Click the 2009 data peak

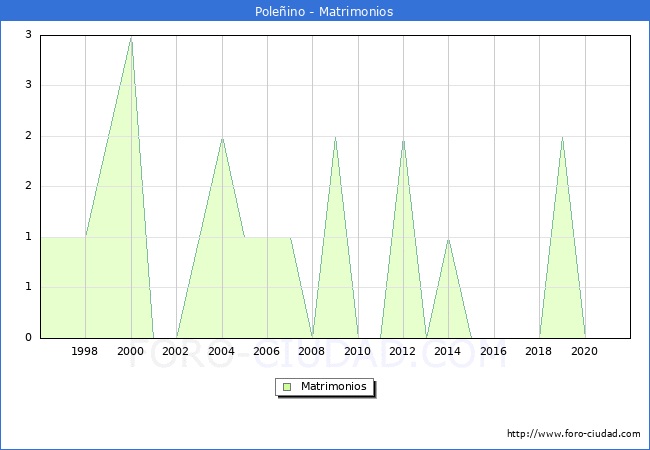click(x=335, y=138)
